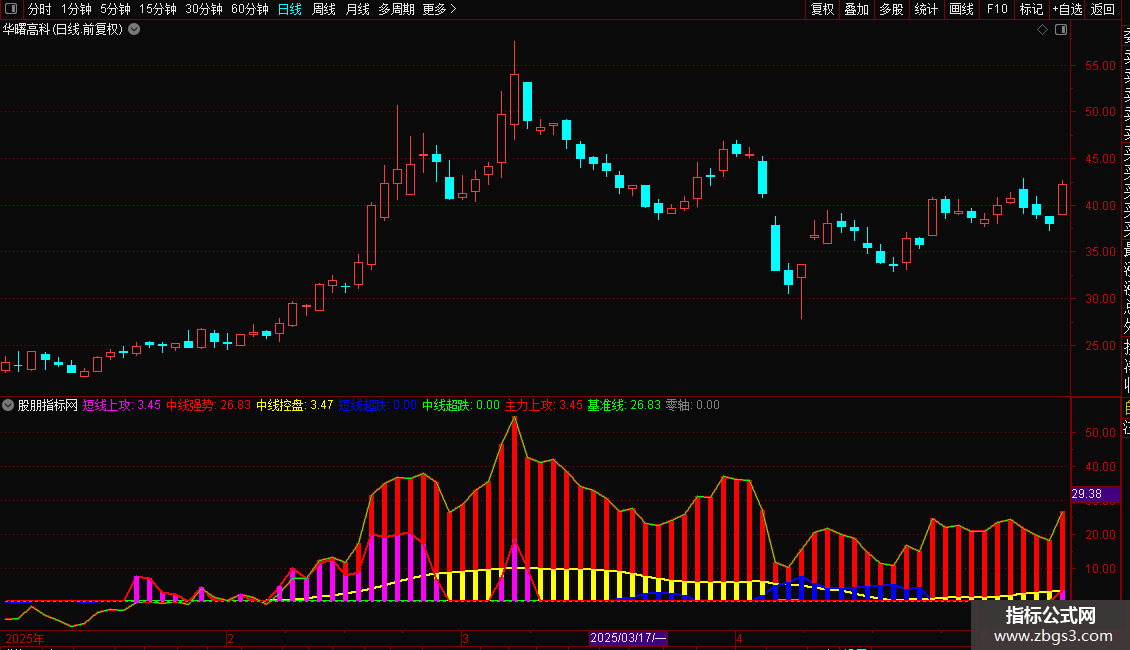Add stock via +自选 button
The width and height of the screenshot is (1130, 650).
(x=1067, y=9)
